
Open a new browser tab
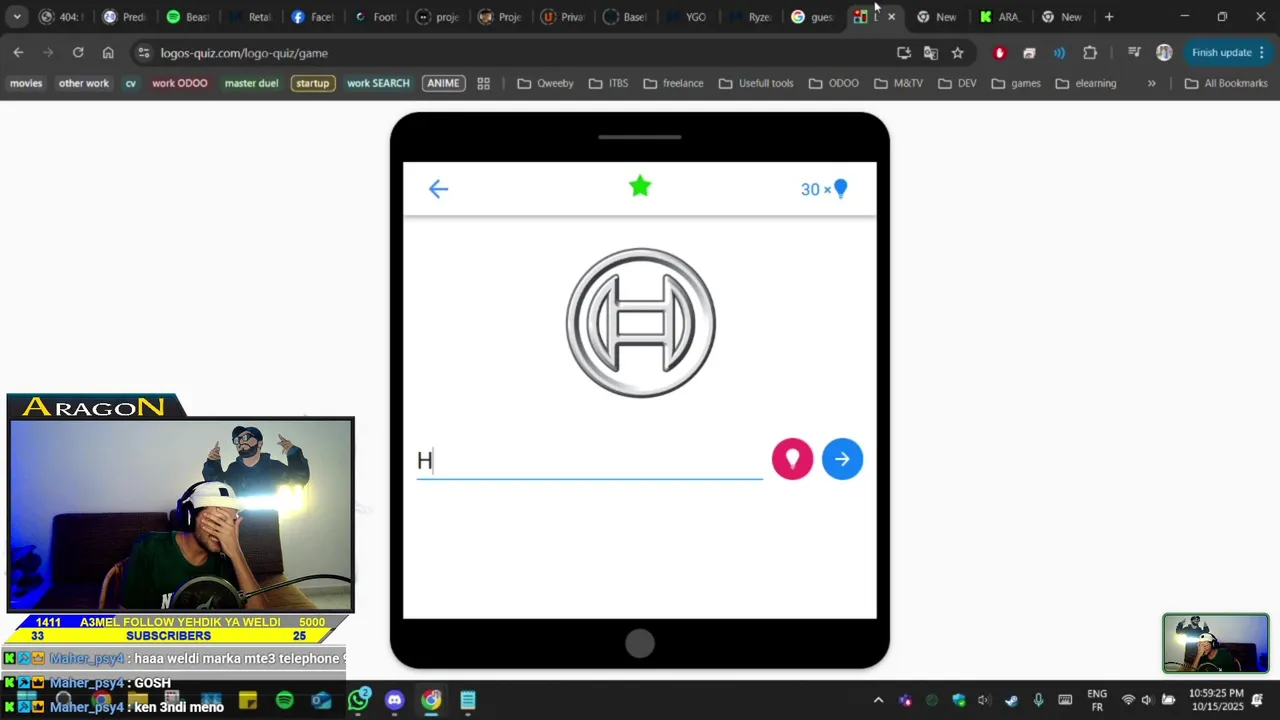point(1108,17)
